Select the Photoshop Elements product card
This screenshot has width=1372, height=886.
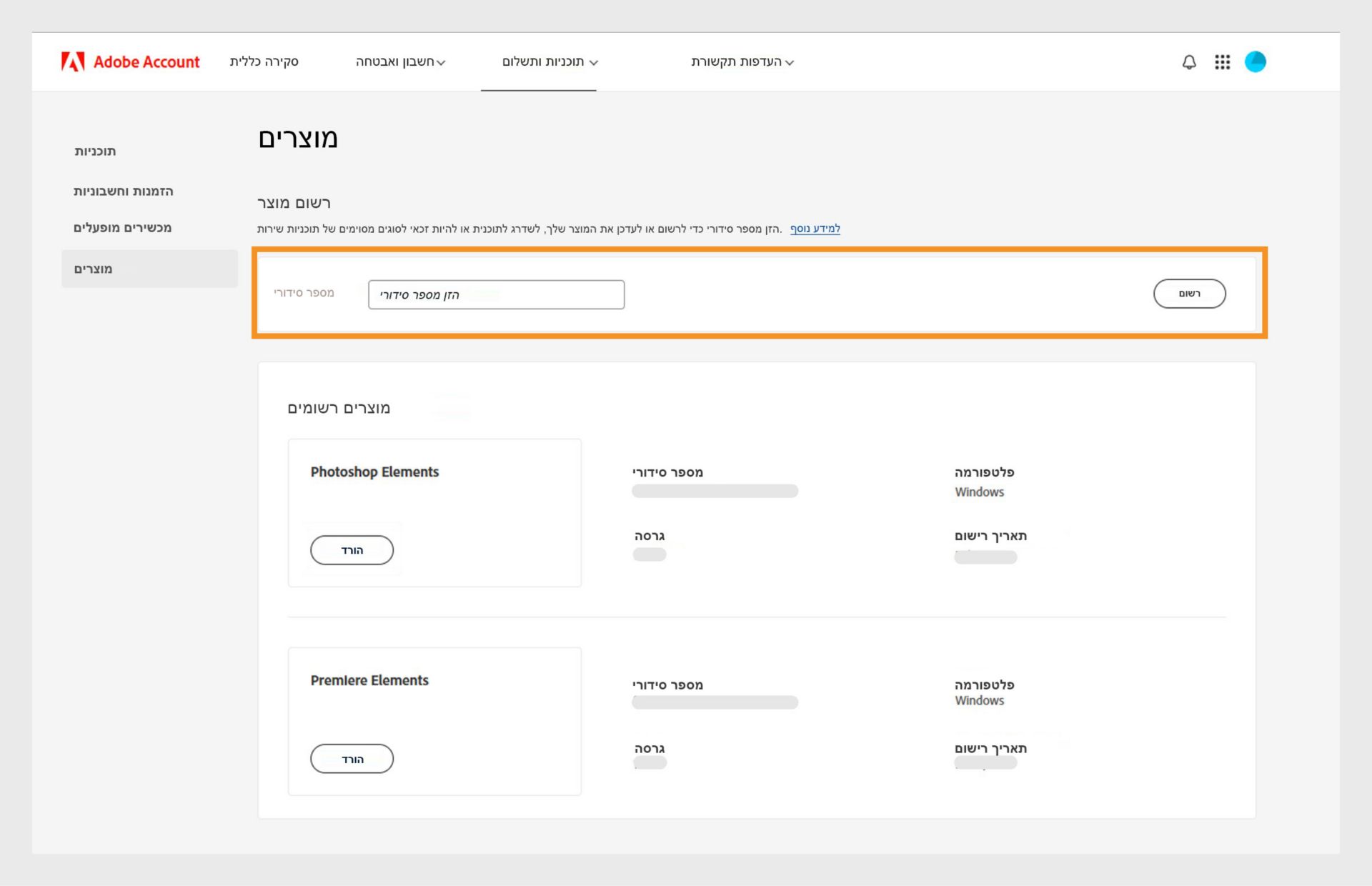tap(434, 512)
